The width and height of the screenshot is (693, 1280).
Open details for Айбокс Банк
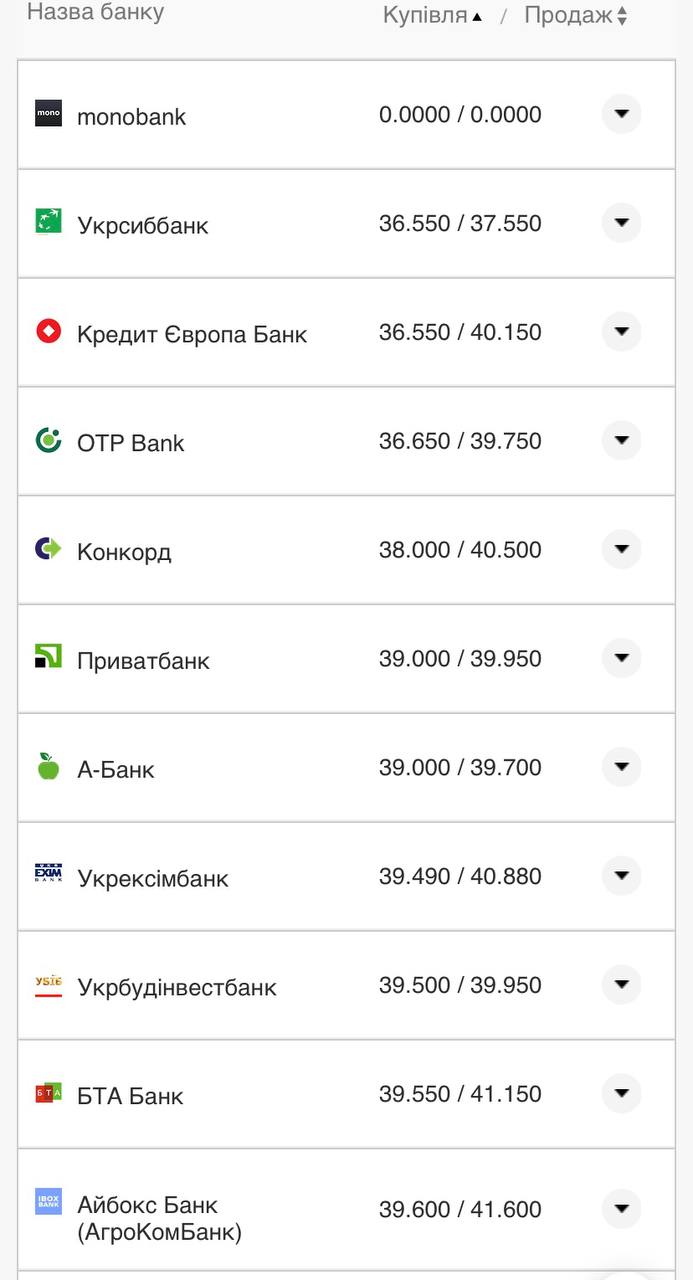click(621, 1208)
